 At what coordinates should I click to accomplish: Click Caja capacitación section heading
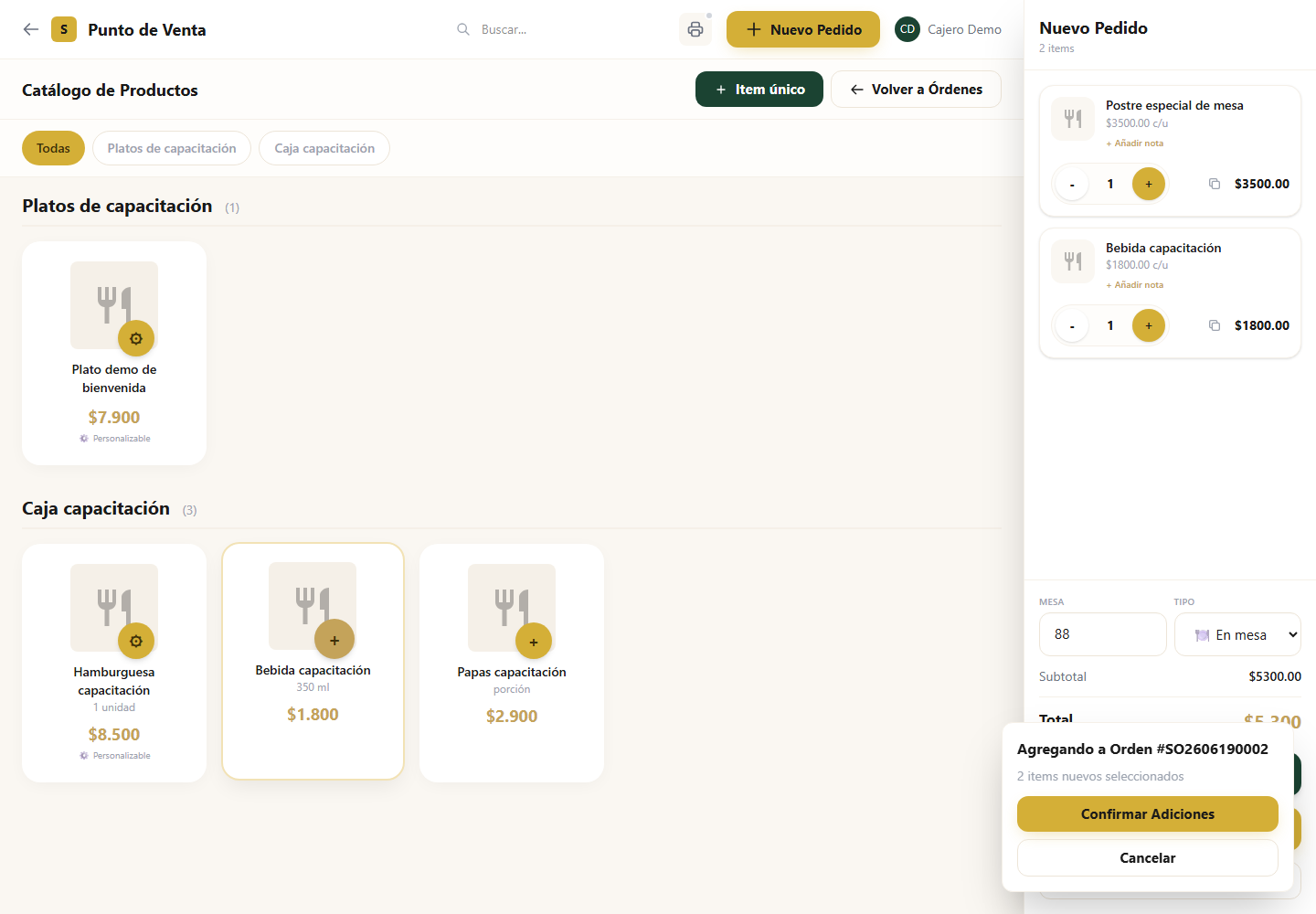(96, 508)
